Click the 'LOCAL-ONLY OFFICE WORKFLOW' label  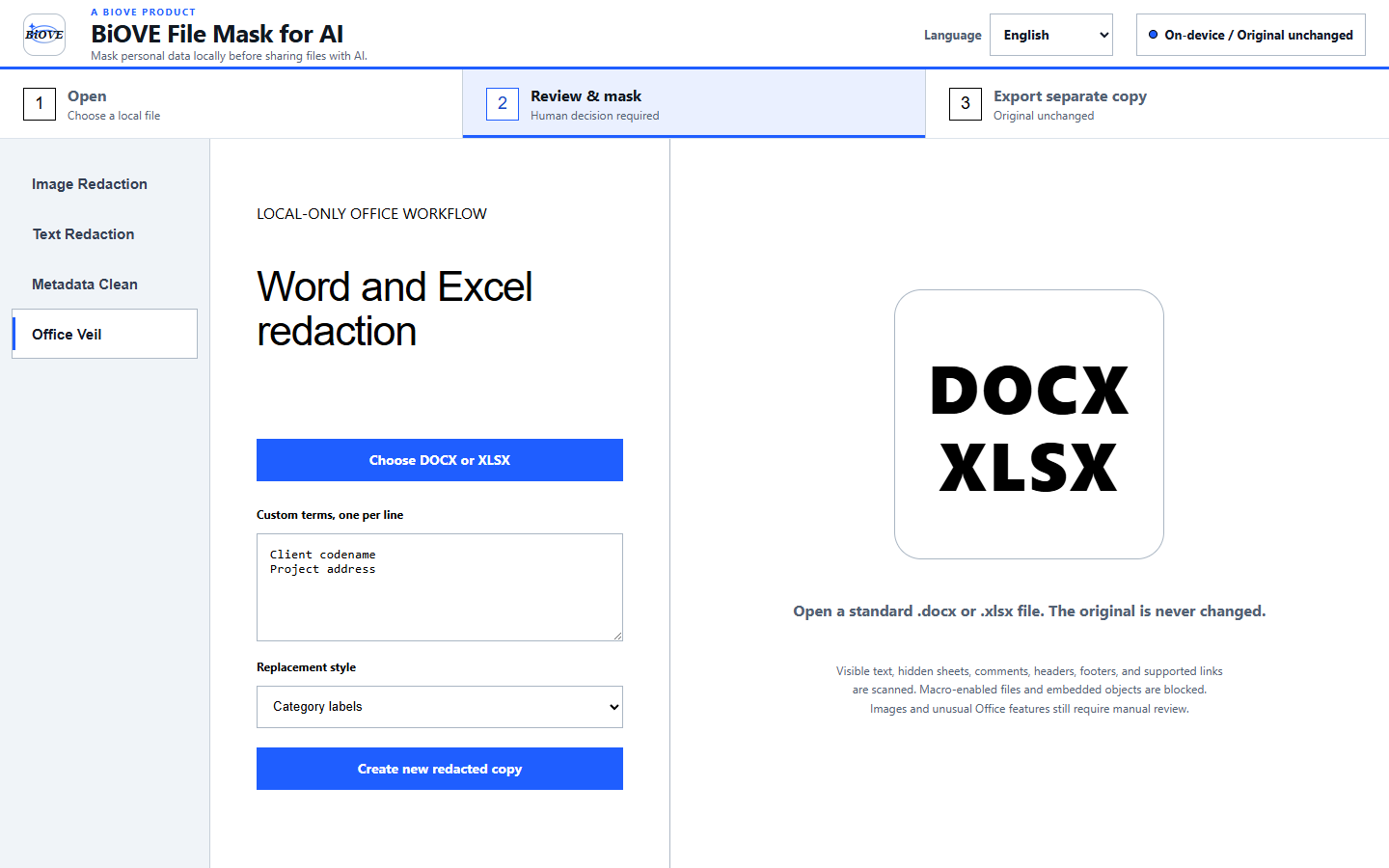(371, 214)
